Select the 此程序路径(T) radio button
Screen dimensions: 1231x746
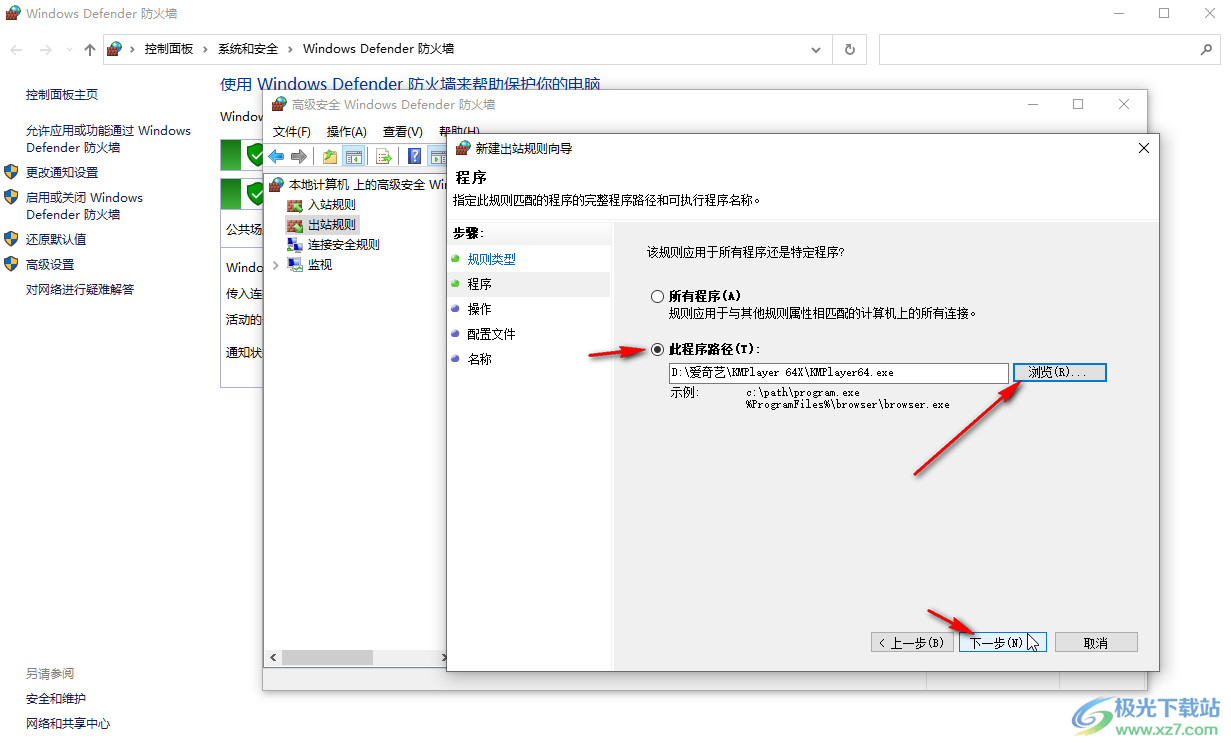pyautogui.click(x=657, y=349)
